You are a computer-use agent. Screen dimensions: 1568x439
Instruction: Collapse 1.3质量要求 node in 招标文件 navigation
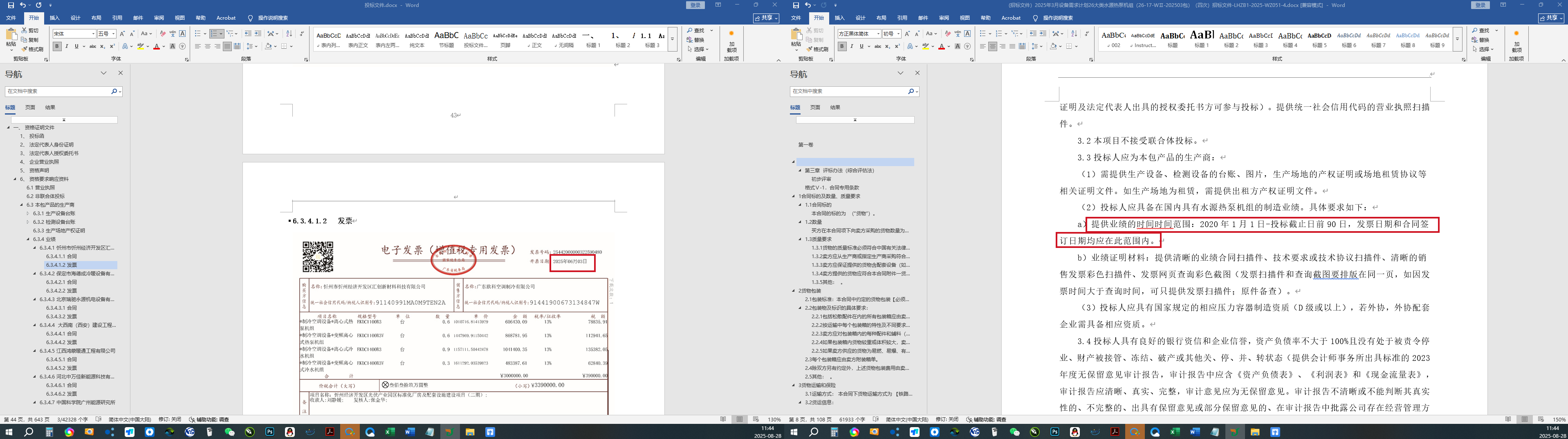pyautogui.click(x=800, y=239)
